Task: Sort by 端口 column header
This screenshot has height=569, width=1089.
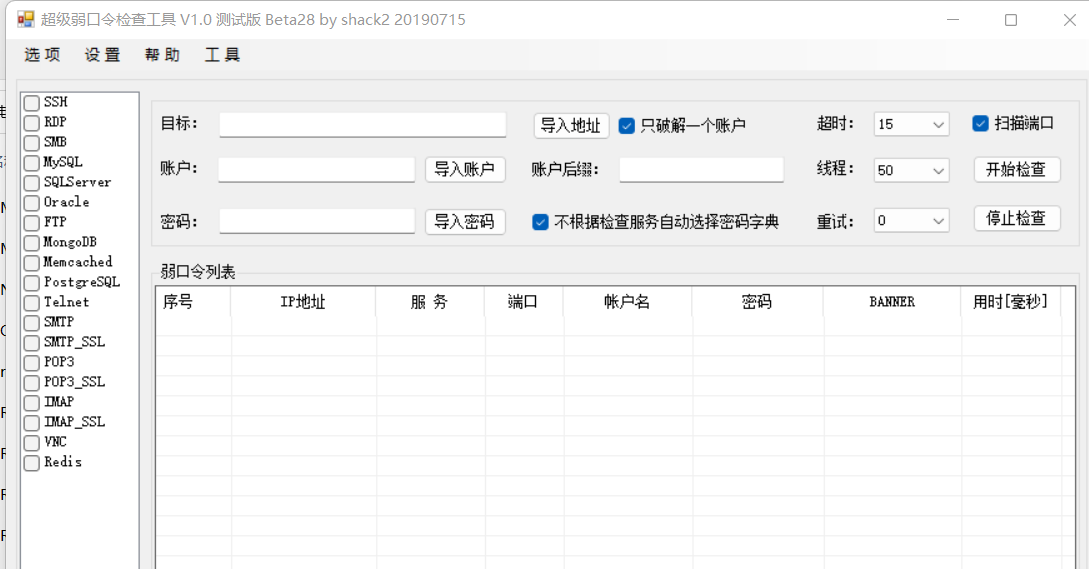Action: pyautogui.click(x=524, y=302)
